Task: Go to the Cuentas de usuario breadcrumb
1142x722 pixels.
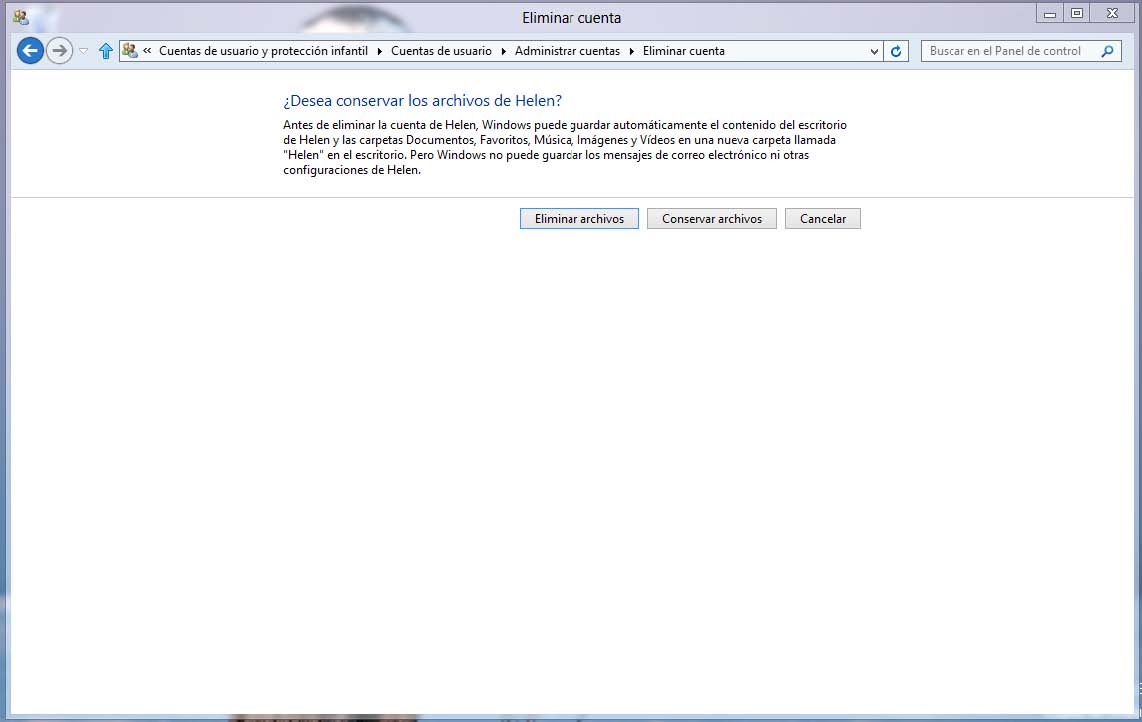Action: [441, 51]
